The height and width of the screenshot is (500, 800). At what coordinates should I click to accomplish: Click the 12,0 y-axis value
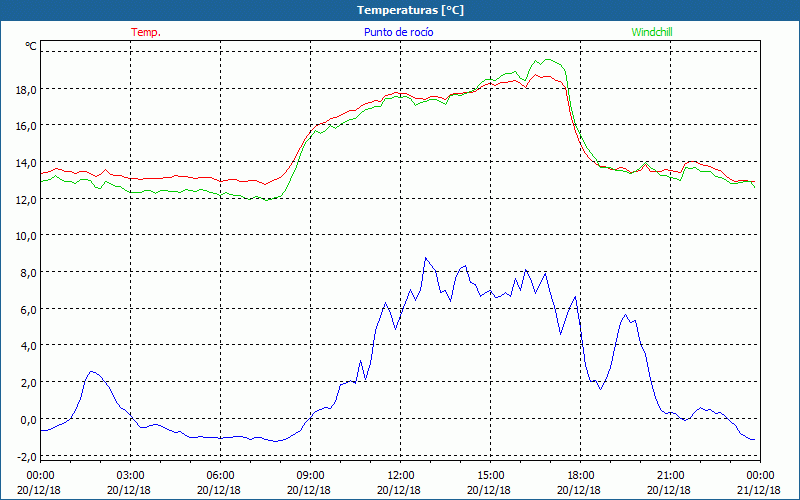tap(26, 199)
